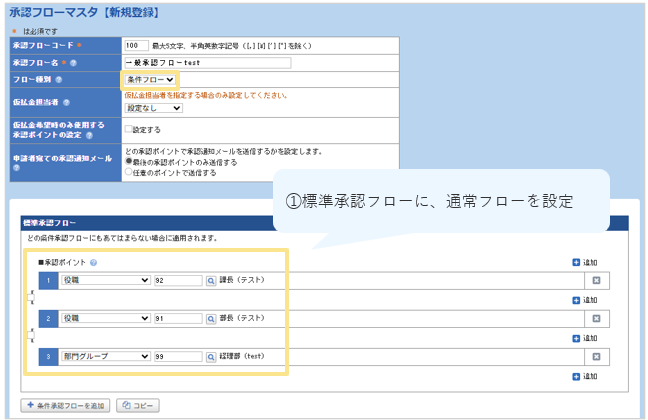Search icon beside code 91
The width and height of the screenshot is (648, 420).
coord(211,319)
